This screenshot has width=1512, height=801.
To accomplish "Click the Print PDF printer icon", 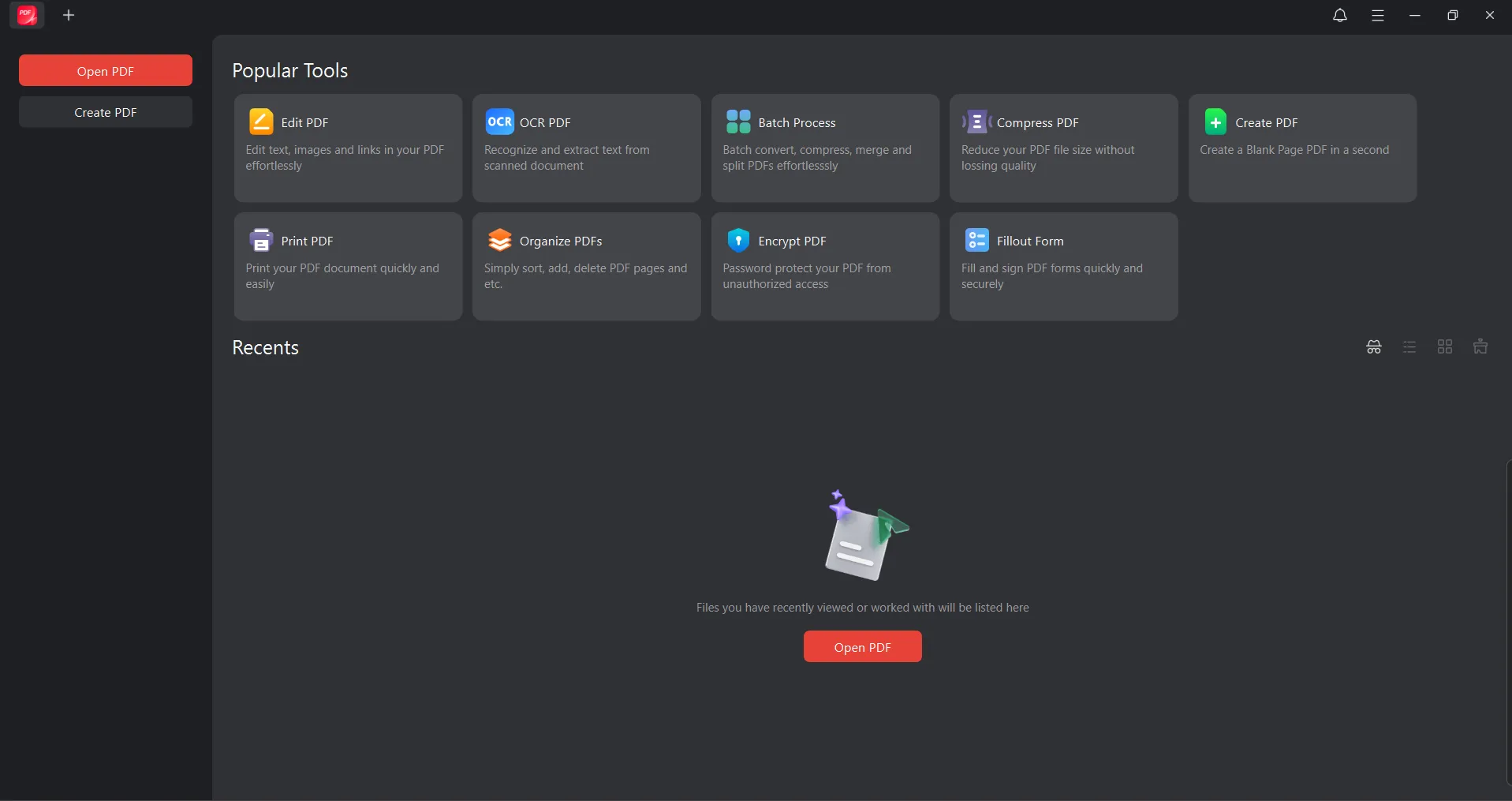I will coord(261,240).
